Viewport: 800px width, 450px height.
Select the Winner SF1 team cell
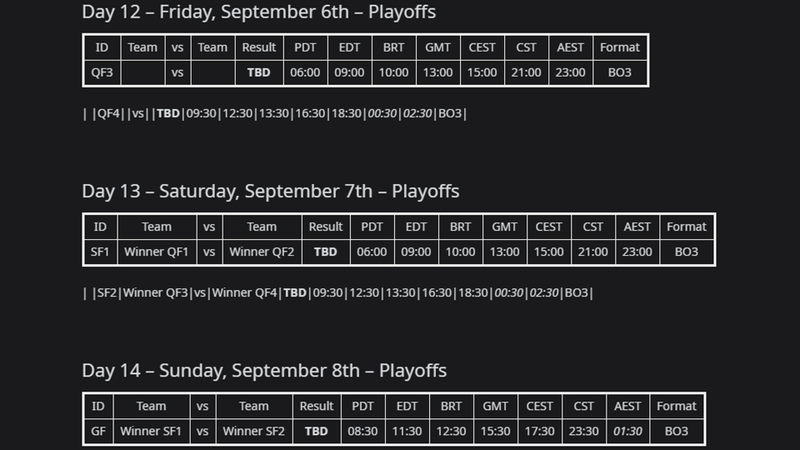coord(151,431)
